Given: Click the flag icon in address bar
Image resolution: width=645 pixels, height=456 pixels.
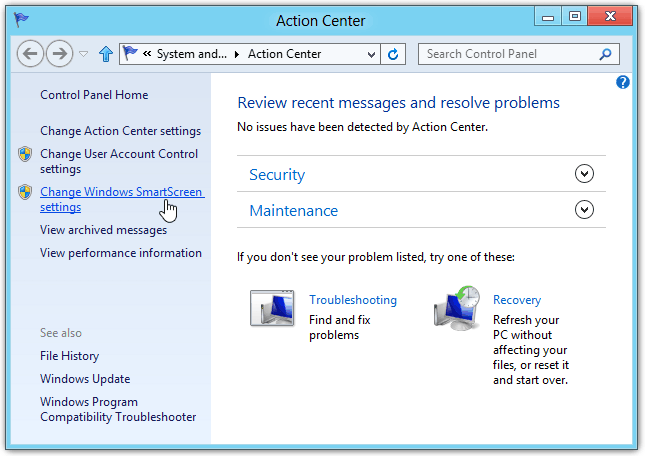Looking at the screenshot, I should [x=130, y=53].
